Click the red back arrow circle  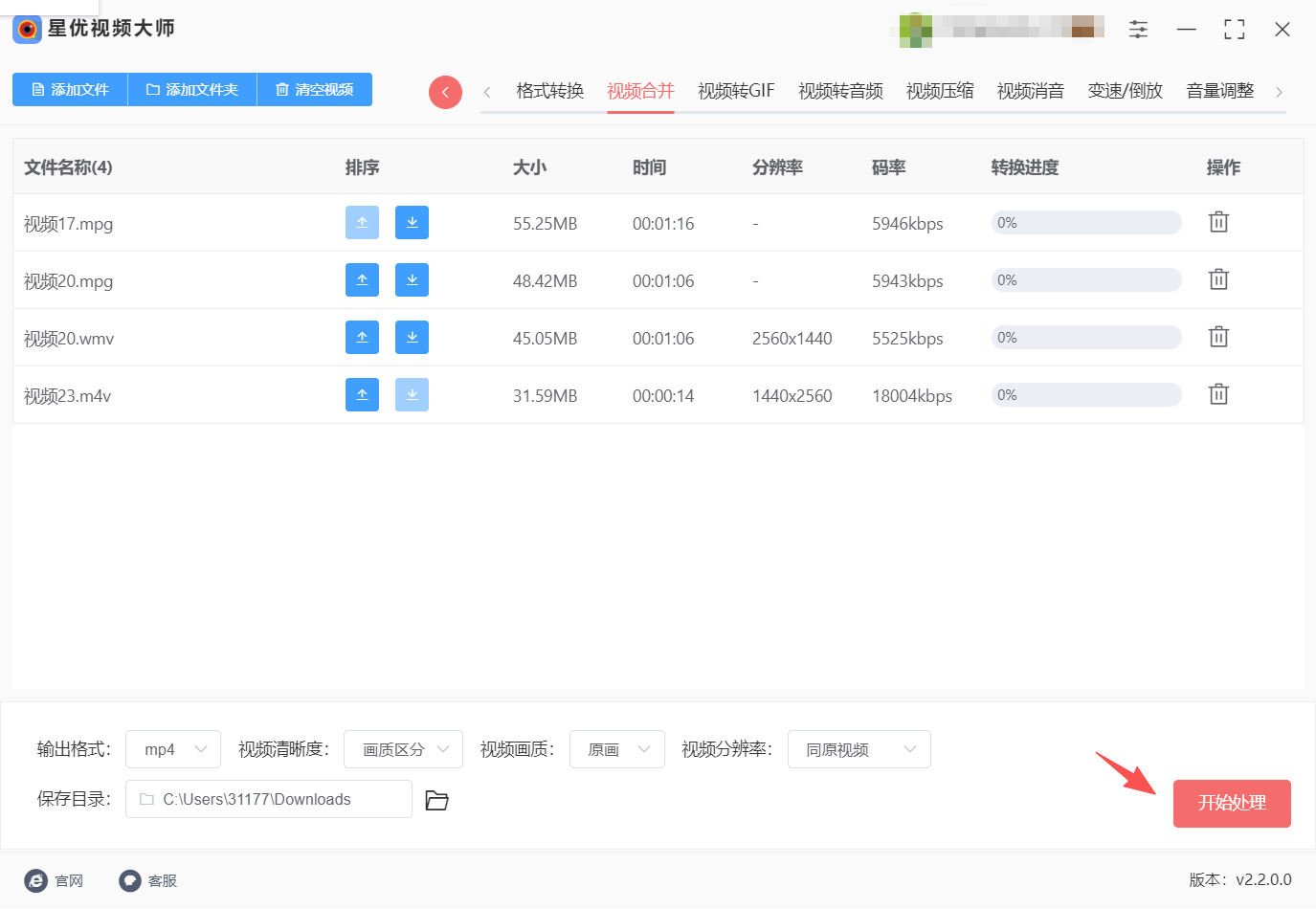(x=445, y=92)
